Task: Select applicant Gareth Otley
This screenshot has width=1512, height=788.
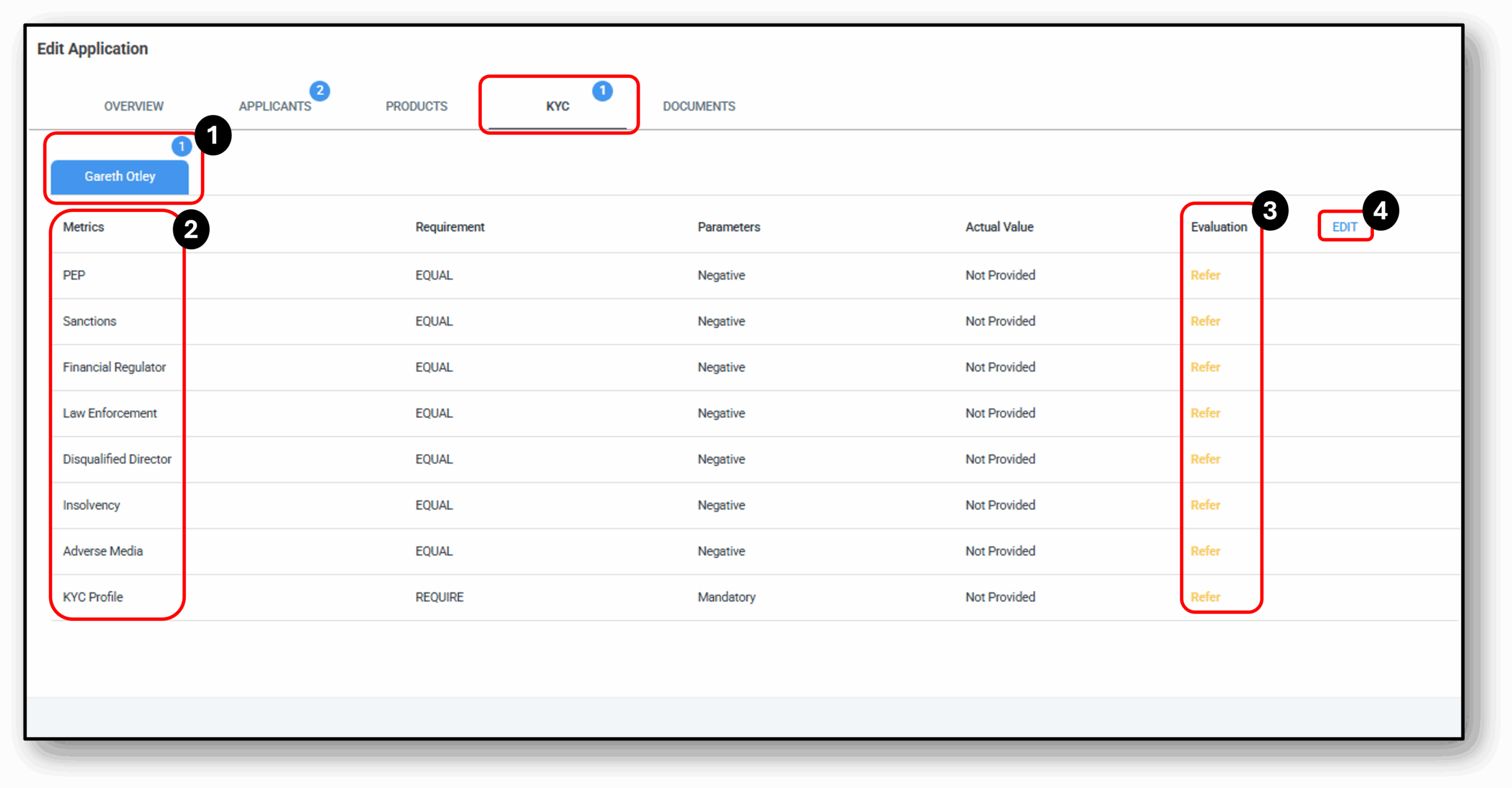Action: [x=120, y=176]
